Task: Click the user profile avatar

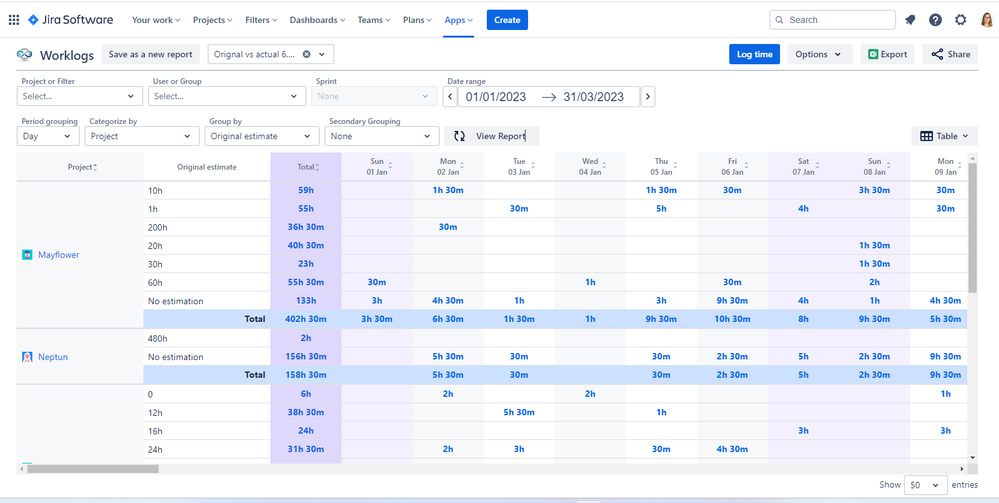Action: click(x=986, y=20)
